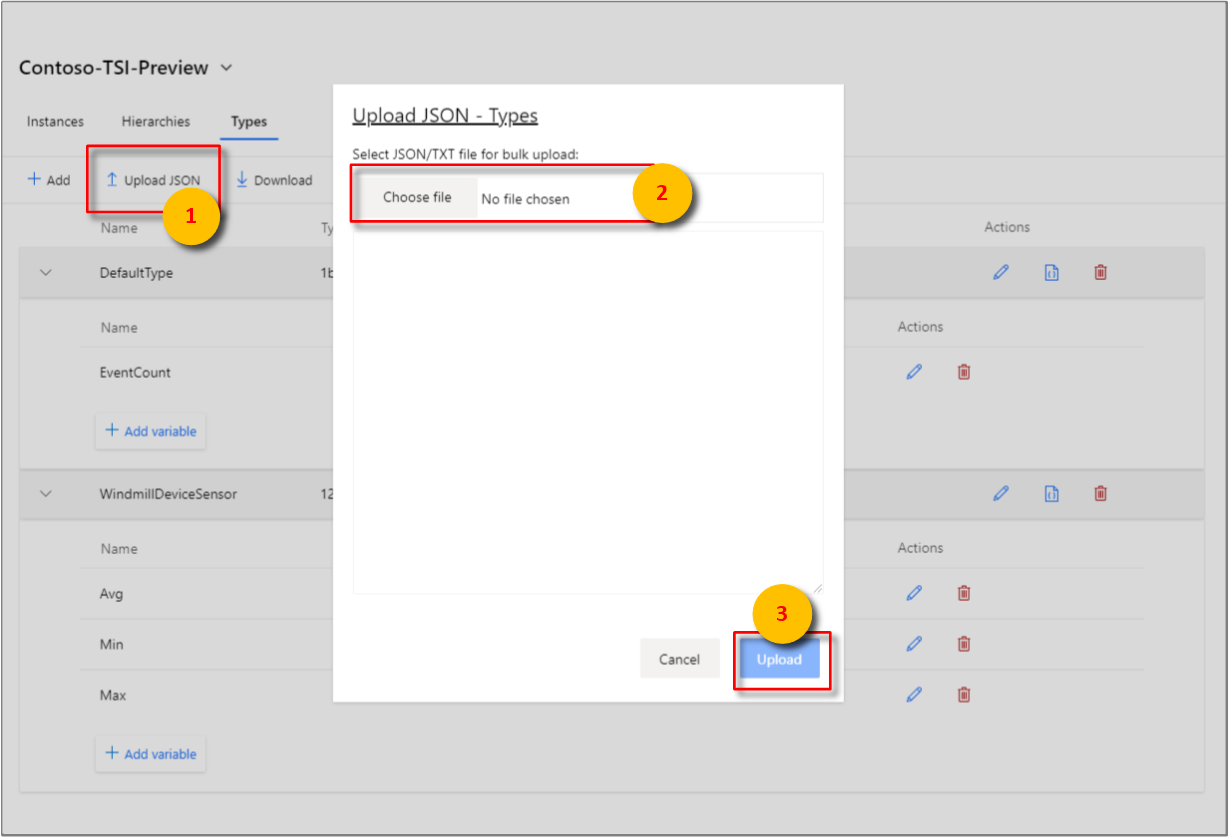Delete WindmillDeviceSensor via trash icon
Image resolution: width=1229 pixels, height=837 pixels.
click(x=1100, y=493)
